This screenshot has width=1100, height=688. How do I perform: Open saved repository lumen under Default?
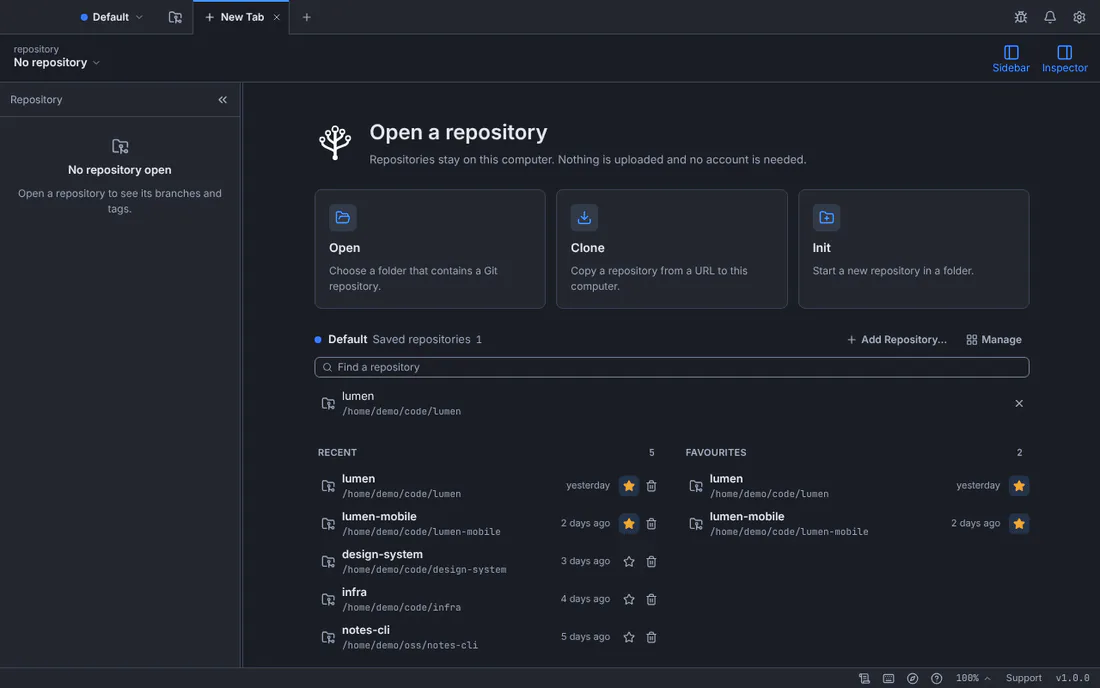[659, 403]
